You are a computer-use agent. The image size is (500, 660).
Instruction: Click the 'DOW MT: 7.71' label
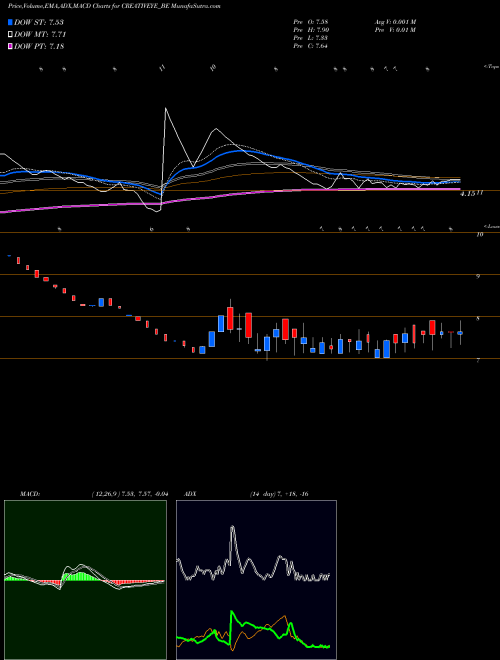click(40, 35)
